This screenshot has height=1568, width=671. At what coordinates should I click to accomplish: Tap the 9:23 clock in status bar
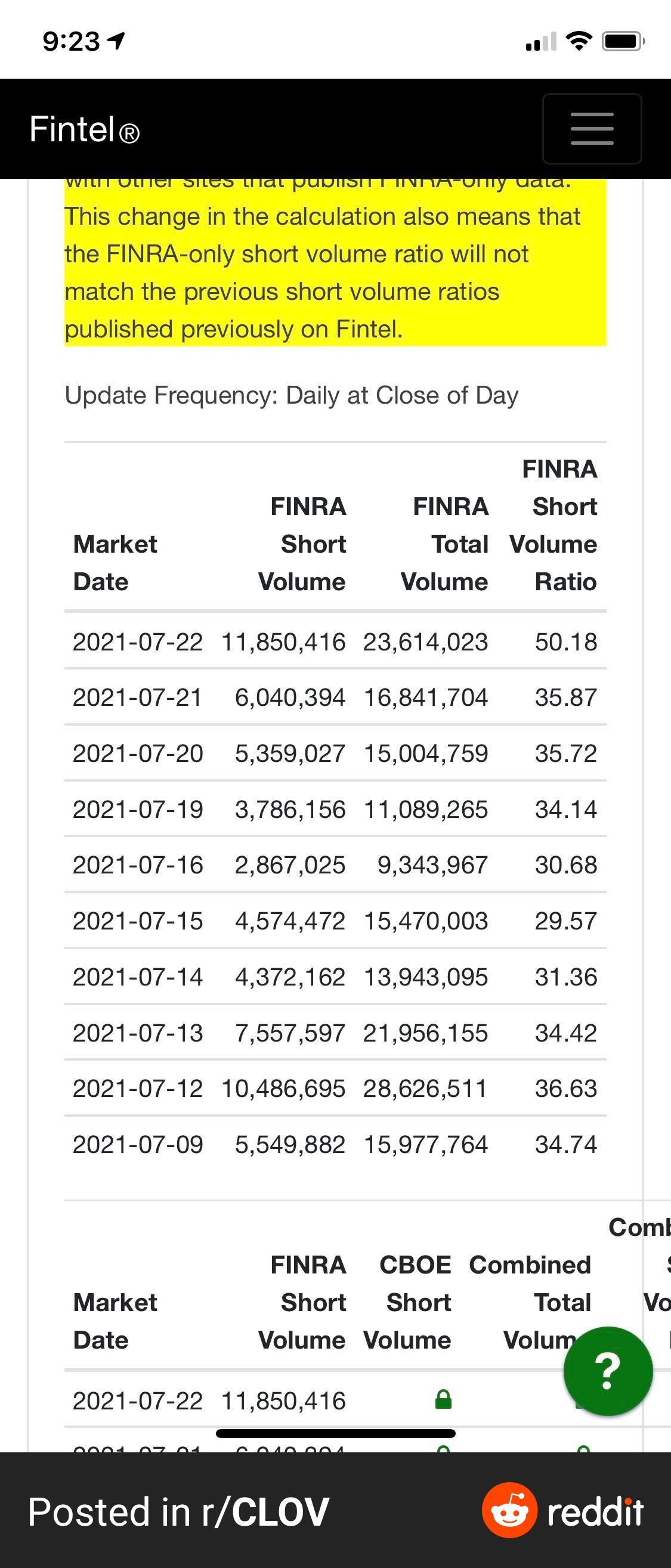(x=71, y=41)
